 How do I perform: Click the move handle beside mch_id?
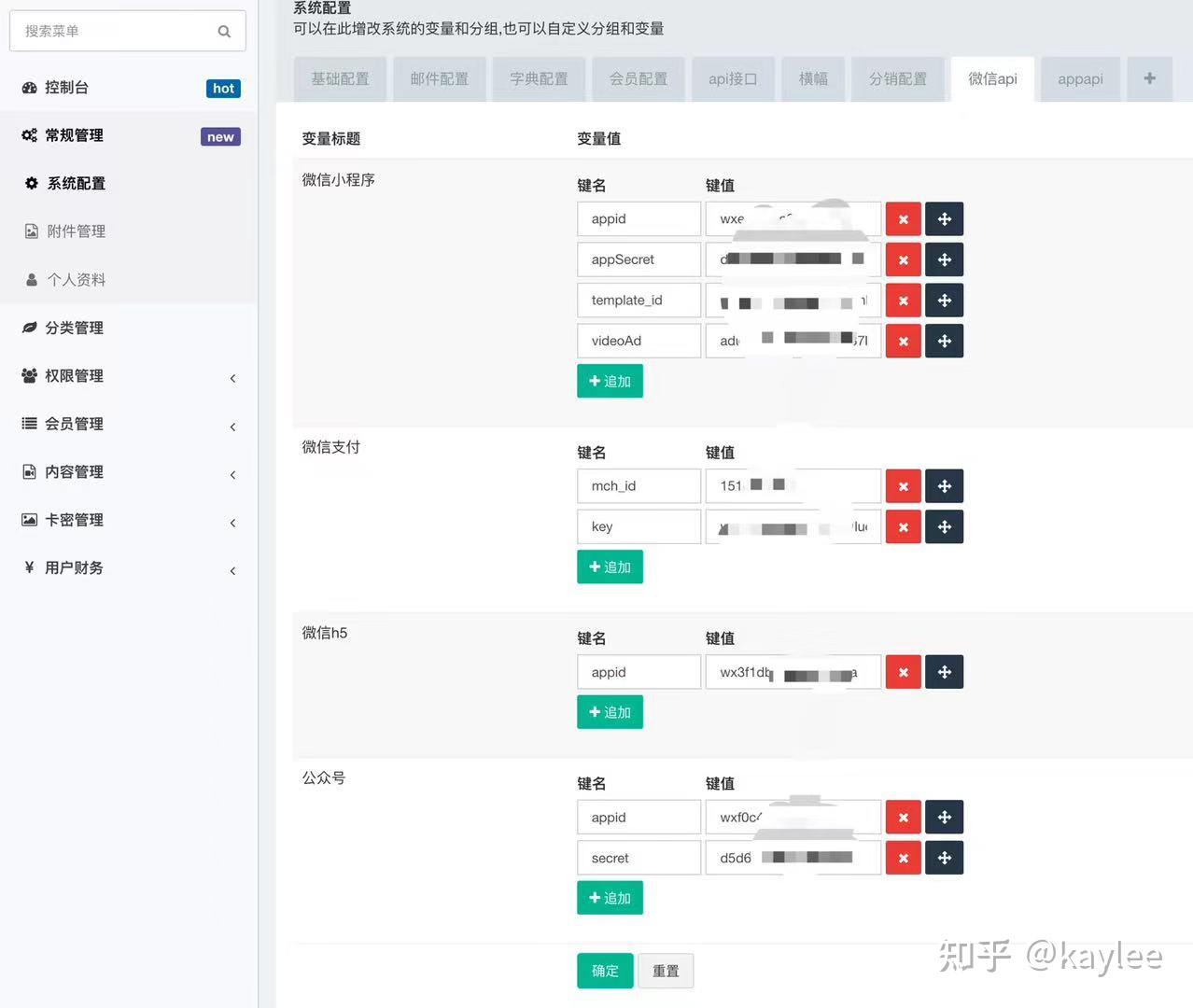coord(944,485)
